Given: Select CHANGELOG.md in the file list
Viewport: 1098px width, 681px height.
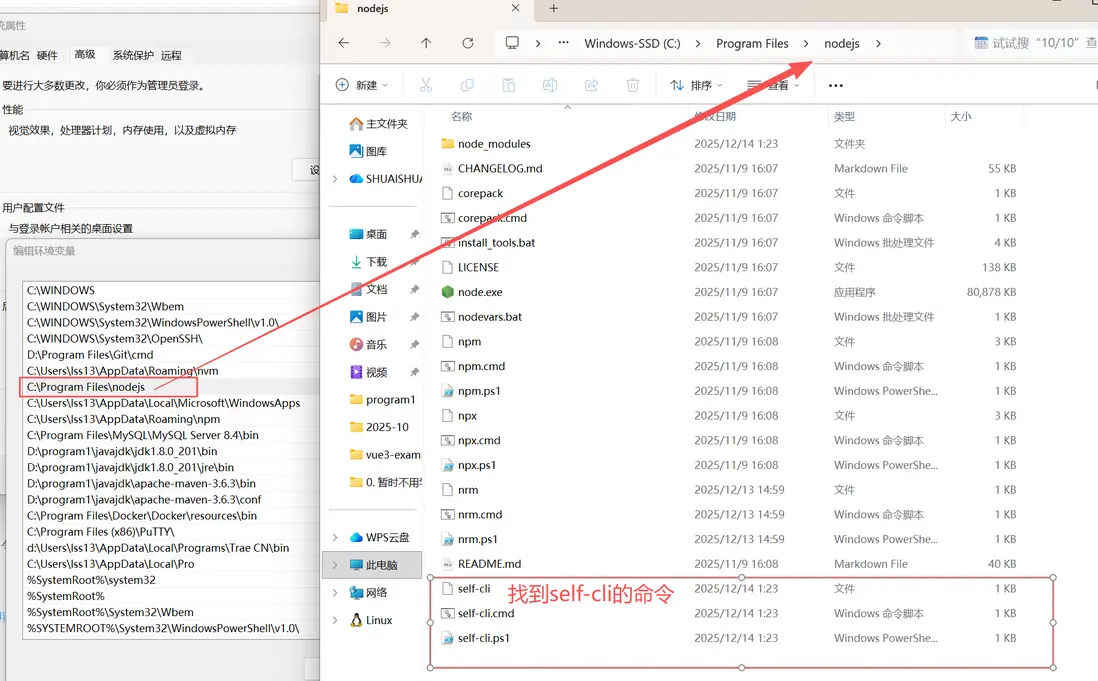Looking at the screenshot, I should pos(500,169).
